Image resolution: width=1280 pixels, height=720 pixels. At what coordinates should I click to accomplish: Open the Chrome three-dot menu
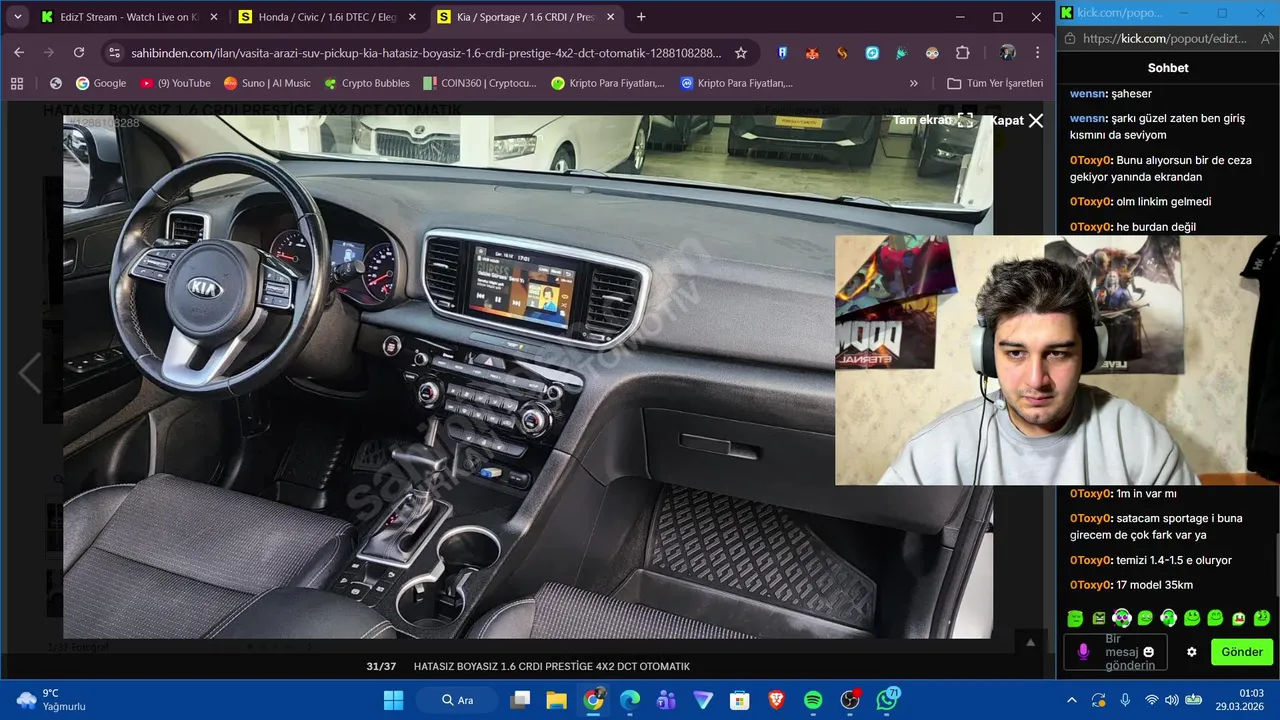[1037, 53]
